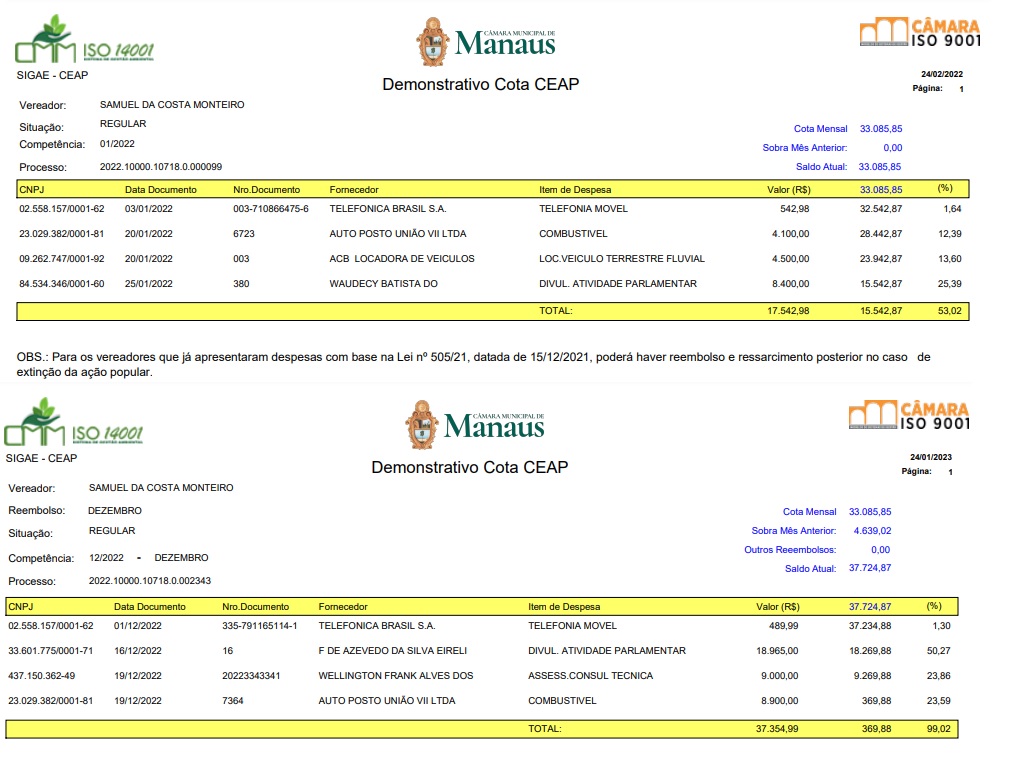
Task: Click supplier WAUDECY BATISTA DO
Action: point(383,283)
